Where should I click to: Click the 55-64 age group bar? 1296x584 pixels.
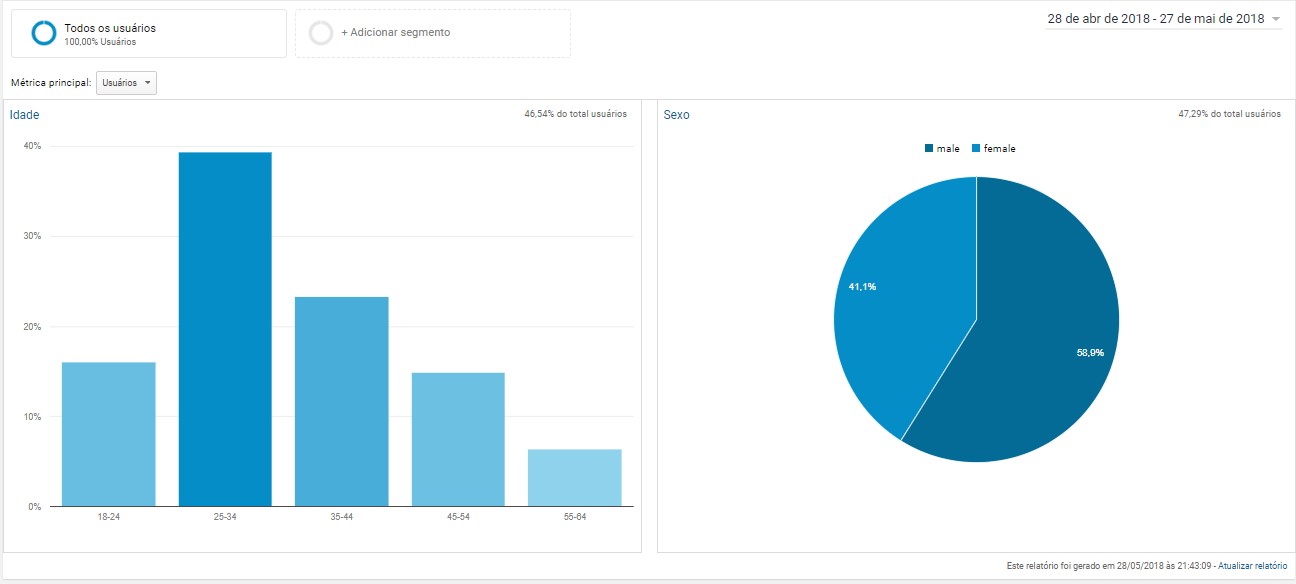pos(575,477)
